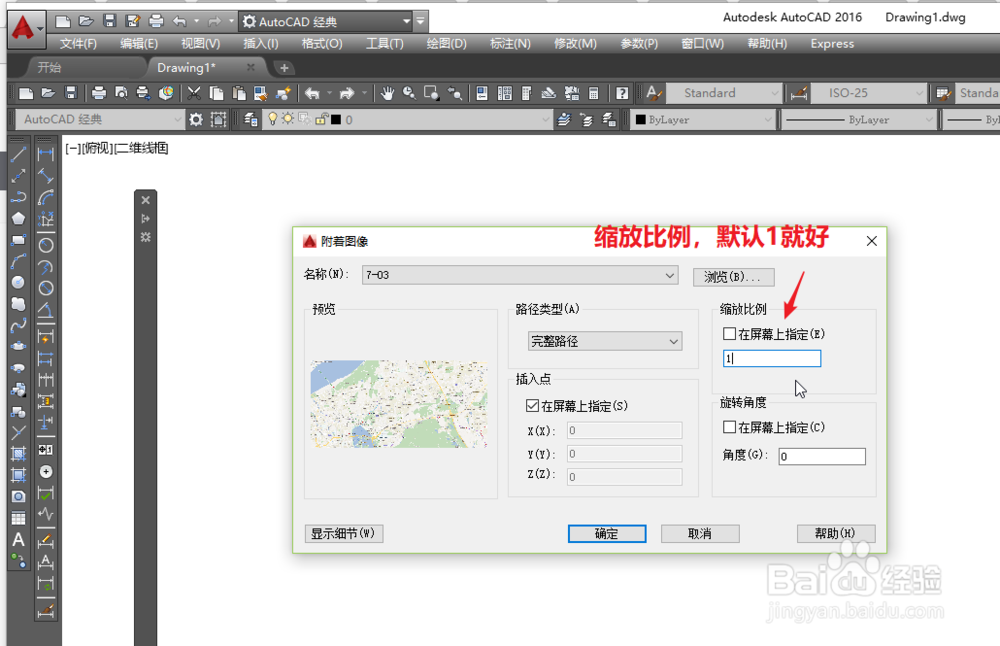Toggle layer 0 lock icon

(x=321, y=119)
